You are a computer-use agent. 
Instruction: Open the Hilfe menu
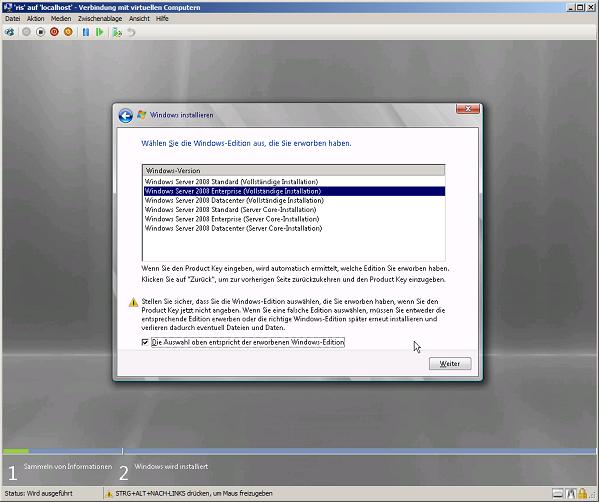162,19
